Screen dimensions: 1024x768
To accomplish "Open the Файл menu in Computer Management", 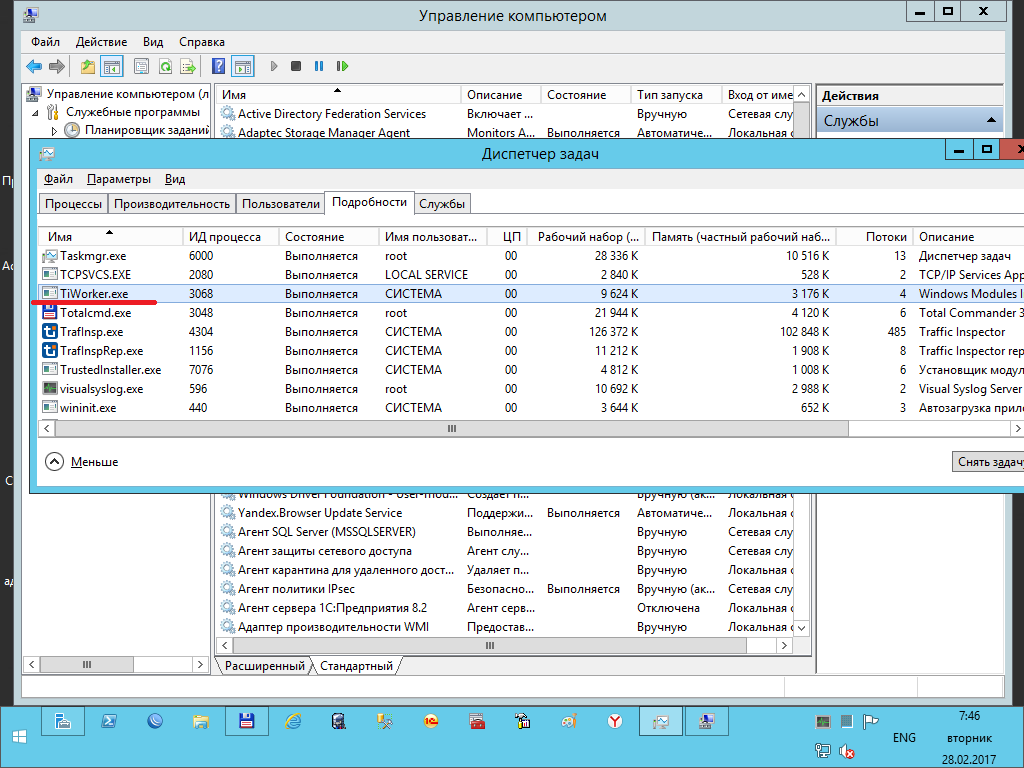I will (45, 42).
